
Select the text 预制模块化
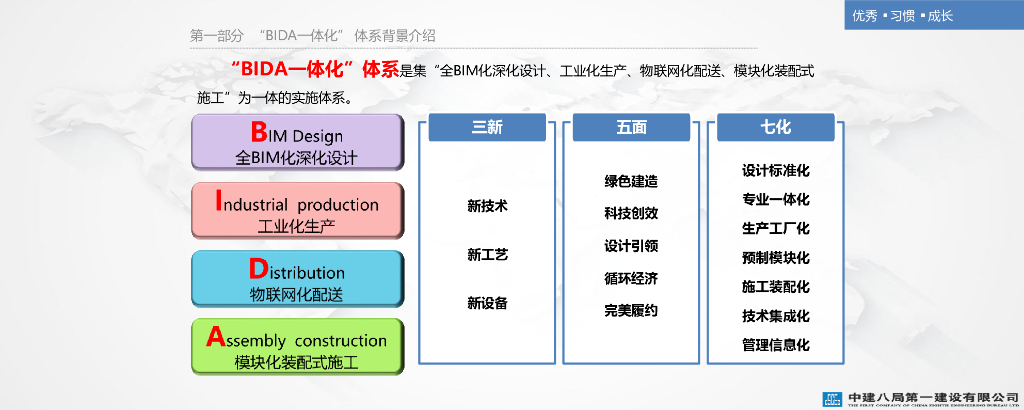pyautogui.click(x=776, y=258)
